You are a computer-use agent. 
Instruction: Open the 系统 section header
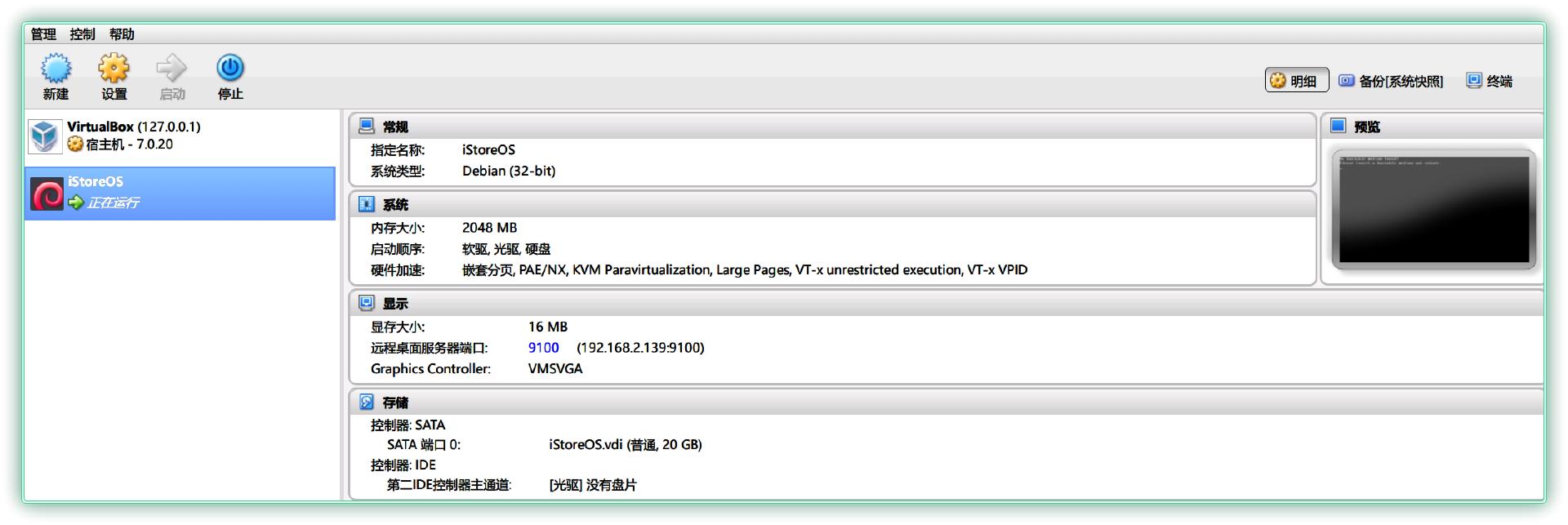833,204
